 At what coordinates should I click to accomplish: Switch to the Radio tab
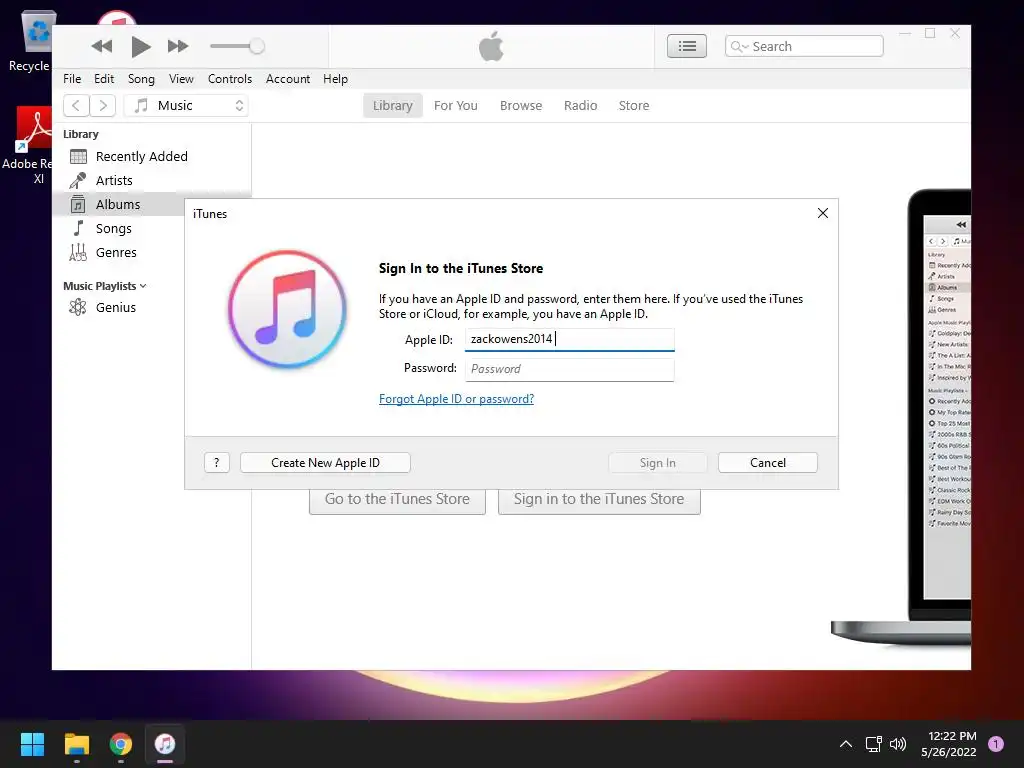click(x=581, y=106)
